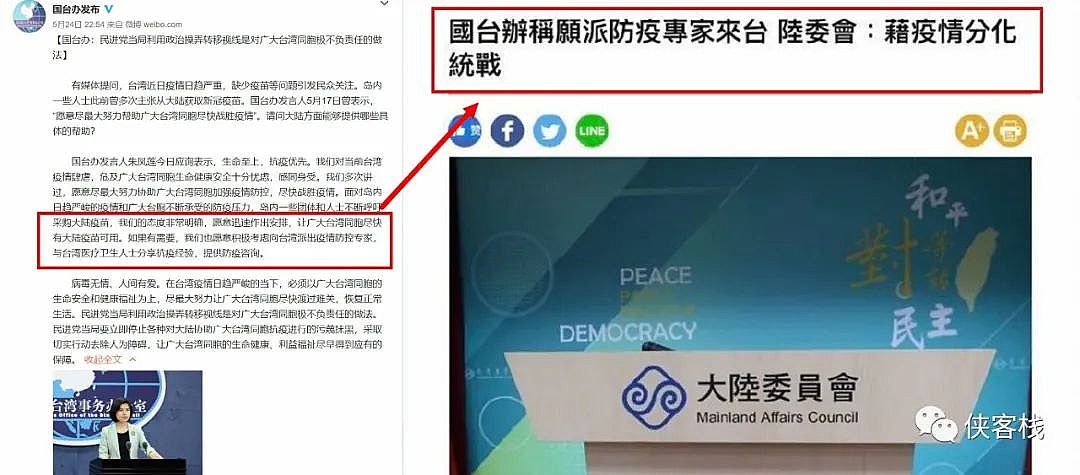This screenshot has width=1080, height=475.
Task: Open the Weibo post options chevron
Action: 384,4
